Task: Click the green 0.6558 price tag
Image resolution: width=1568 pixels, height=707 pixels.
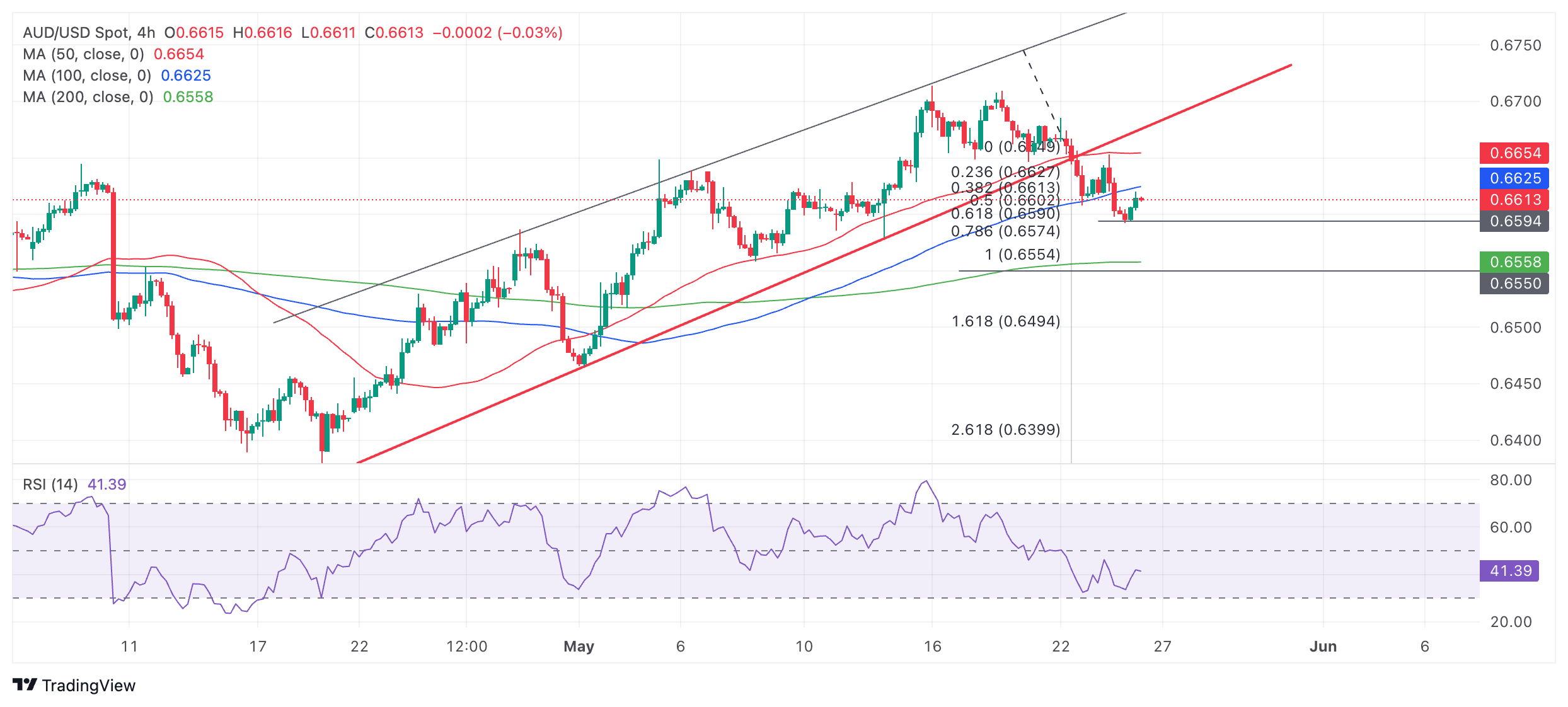Action: 1514,262
